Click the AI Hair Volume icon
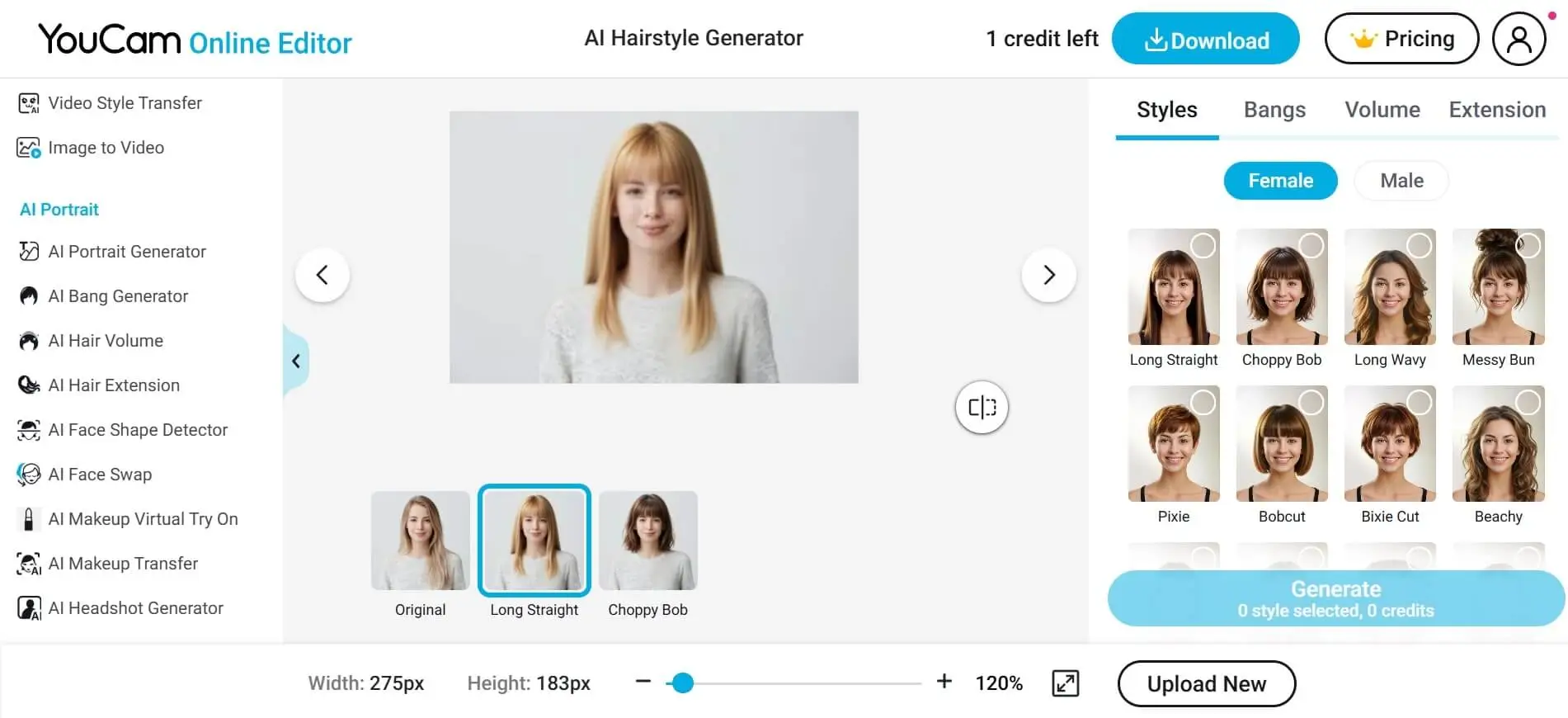Viewport: 1568px width, 718px height. pos(29,341)
